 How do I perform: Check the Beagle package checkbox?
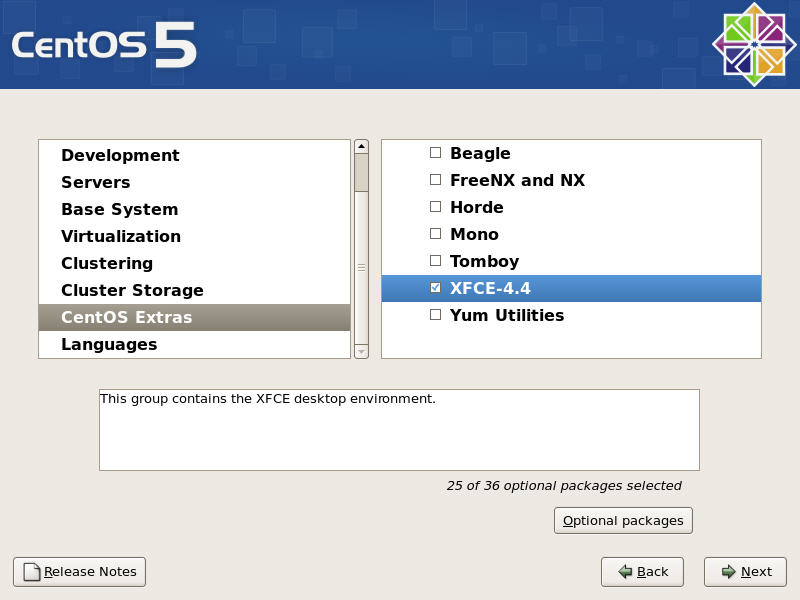tap(435, 153)
